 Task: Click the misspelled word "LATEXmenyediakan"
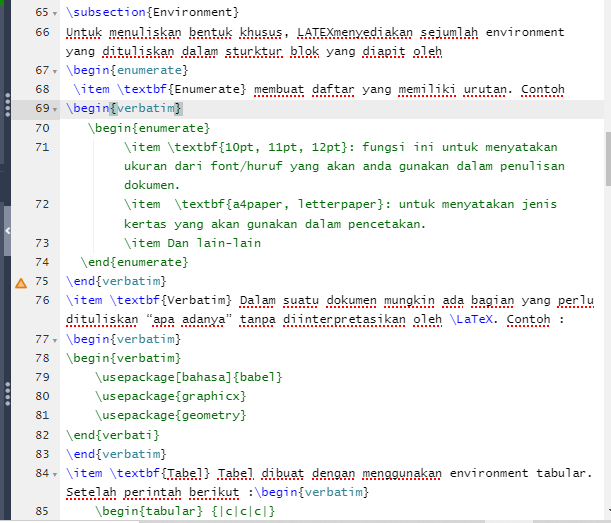pos(355,32)
